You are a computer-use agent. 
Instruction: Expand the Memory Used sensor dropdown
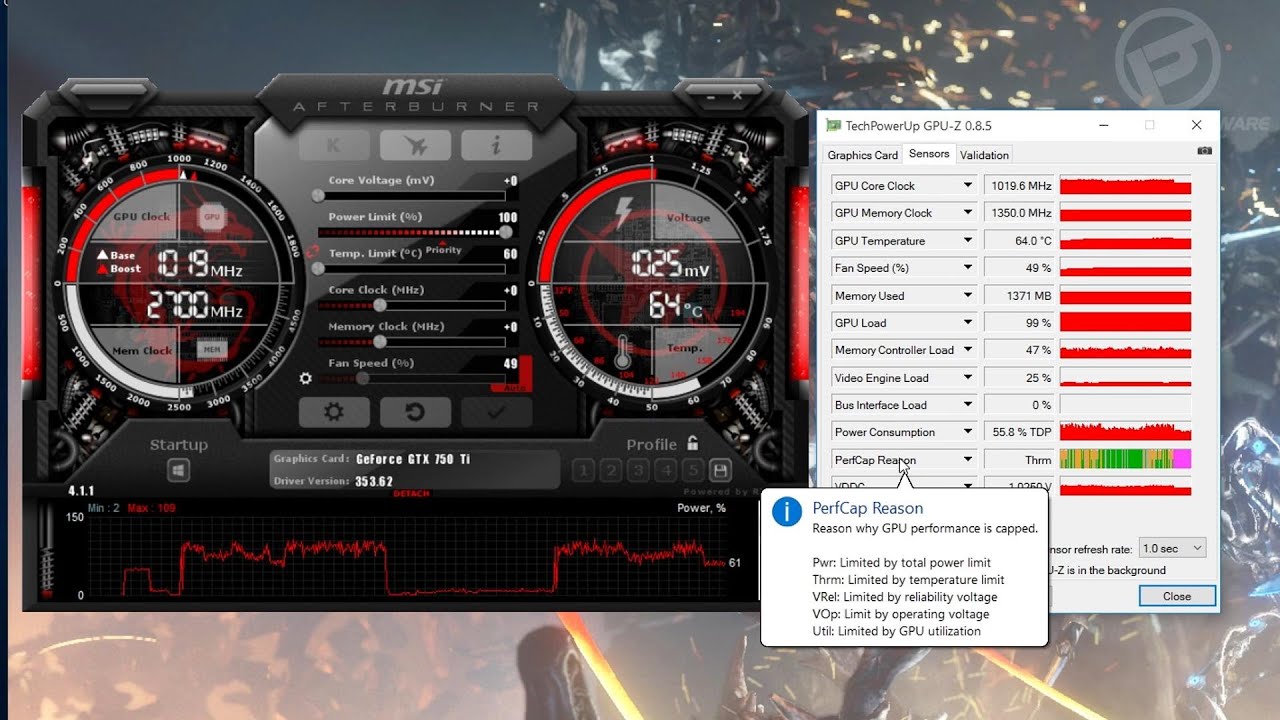click(967, 295)
